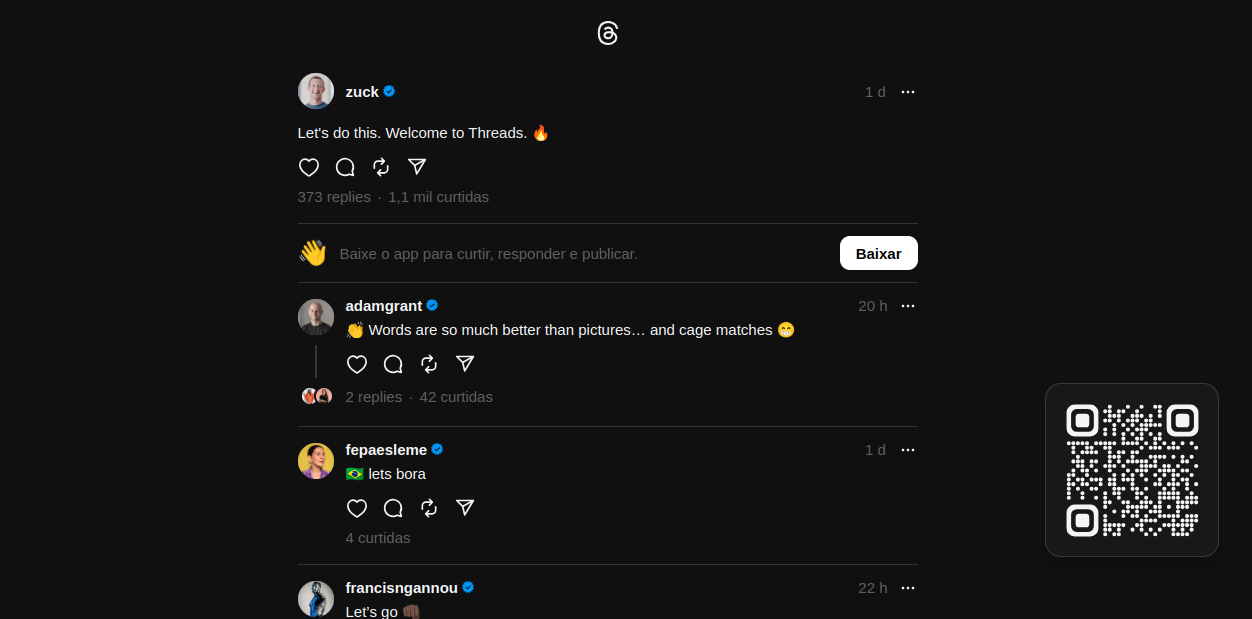The height and width of the screenshot is (619, 1252).
Task: Open zuck's profile via username
Action: [362, 92]
